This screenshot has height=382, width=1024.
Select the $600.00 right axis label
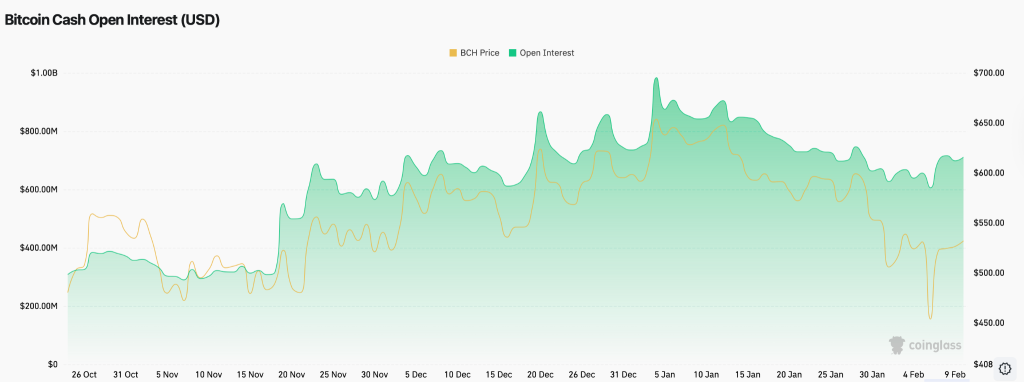(989, 173)
